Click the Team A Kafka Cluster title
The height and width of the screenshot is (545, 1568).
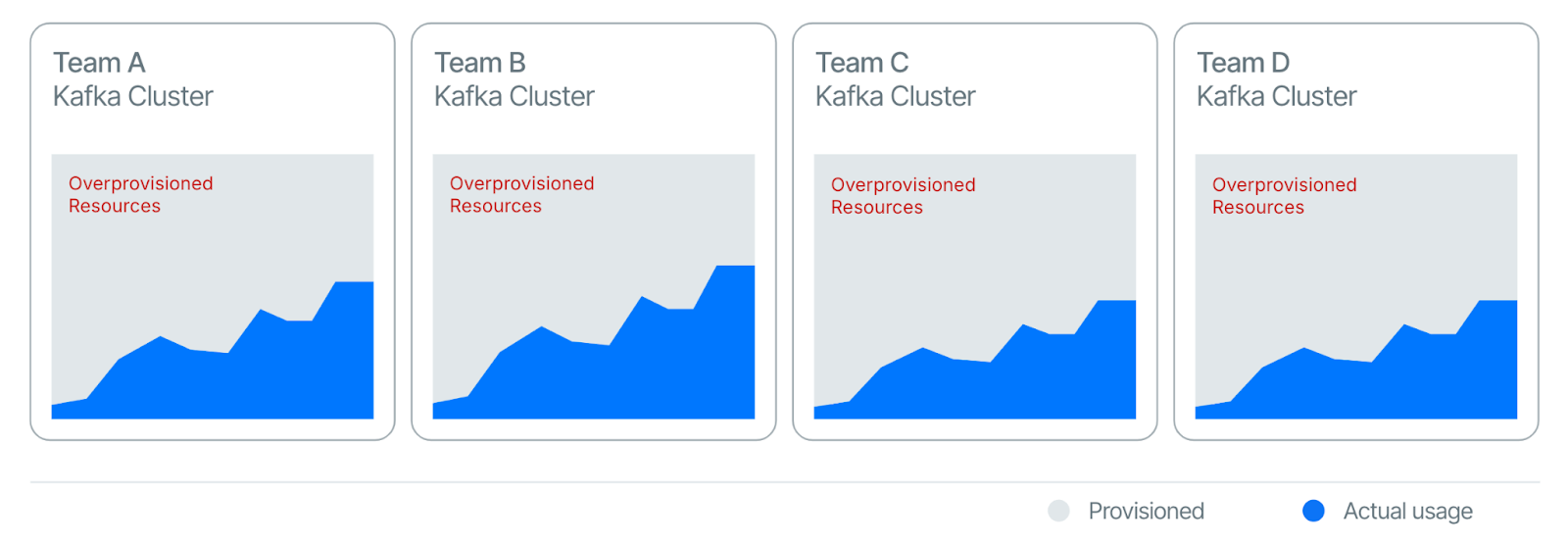pyautogui.click(x=132, y=79)
